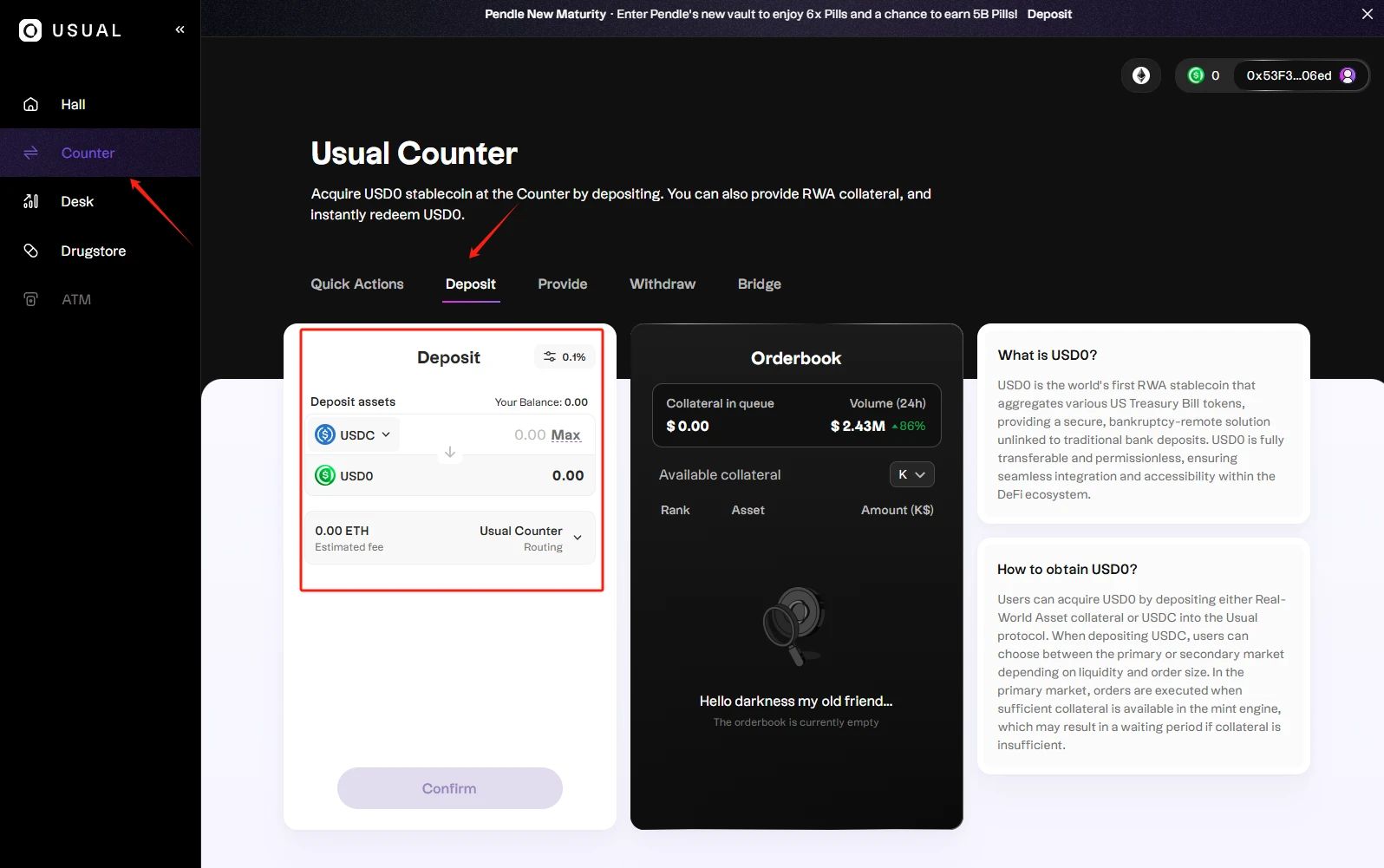Click 'The orderbook is currently empty' text
Viewport: 1384px width, 868px height.
click(796, 722)
